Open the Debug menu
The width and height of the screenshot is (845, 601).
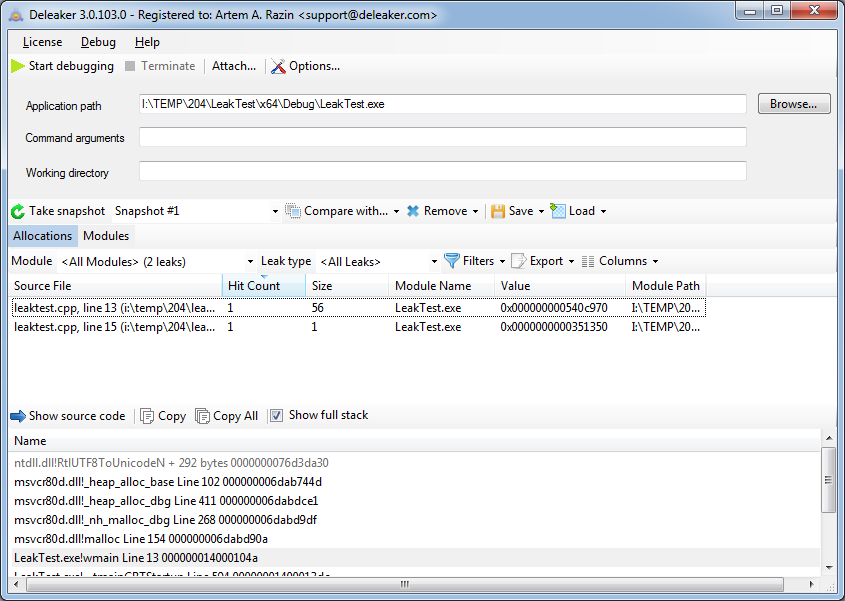click(x=98, y=42)
